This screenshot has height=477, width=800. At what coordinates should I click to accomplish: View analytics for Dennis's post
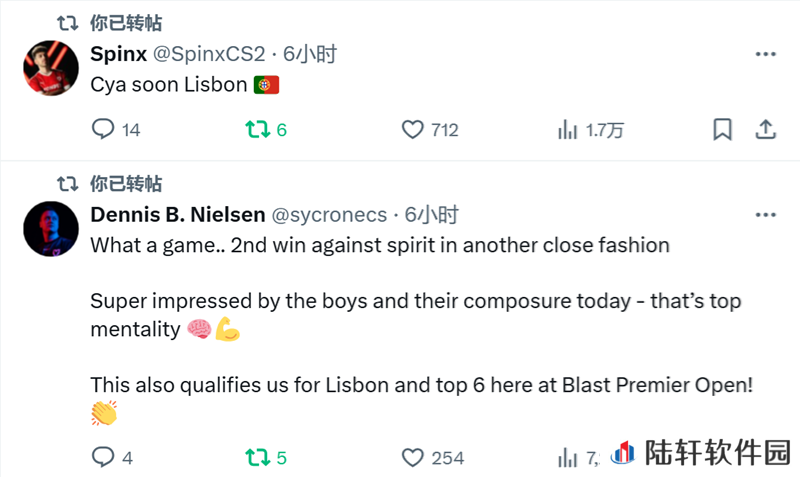[568, 458]
